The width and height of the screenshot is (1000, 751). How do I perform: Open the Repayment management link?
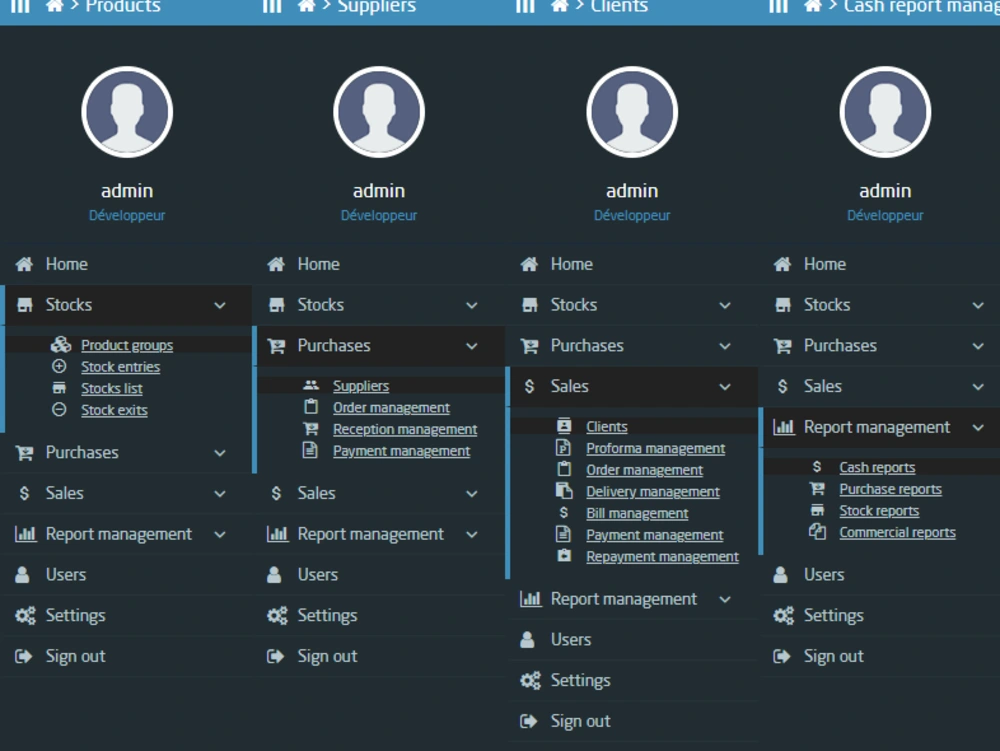pos(663,557)
